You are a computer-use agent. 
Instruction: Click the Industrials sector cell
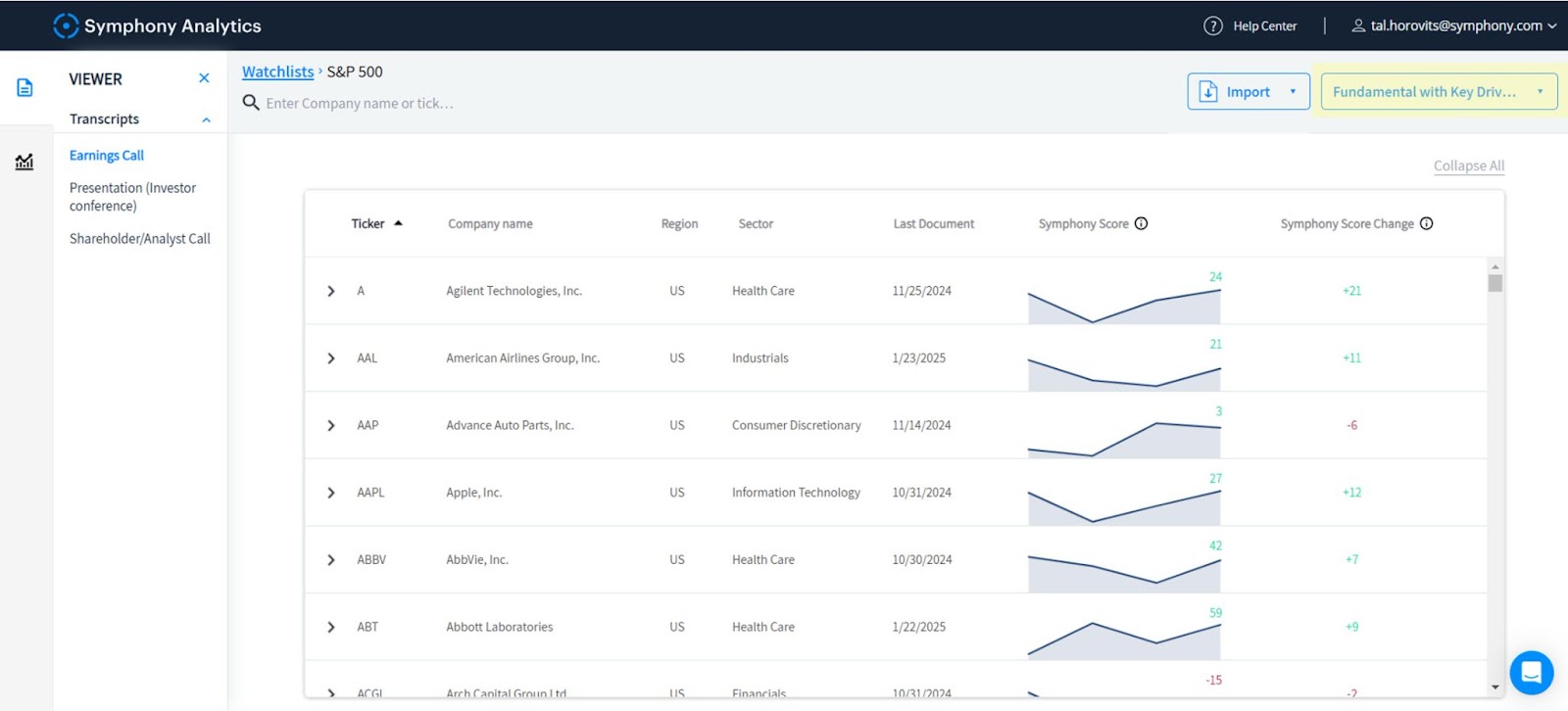pyautogui.click(x=760, y=359)
